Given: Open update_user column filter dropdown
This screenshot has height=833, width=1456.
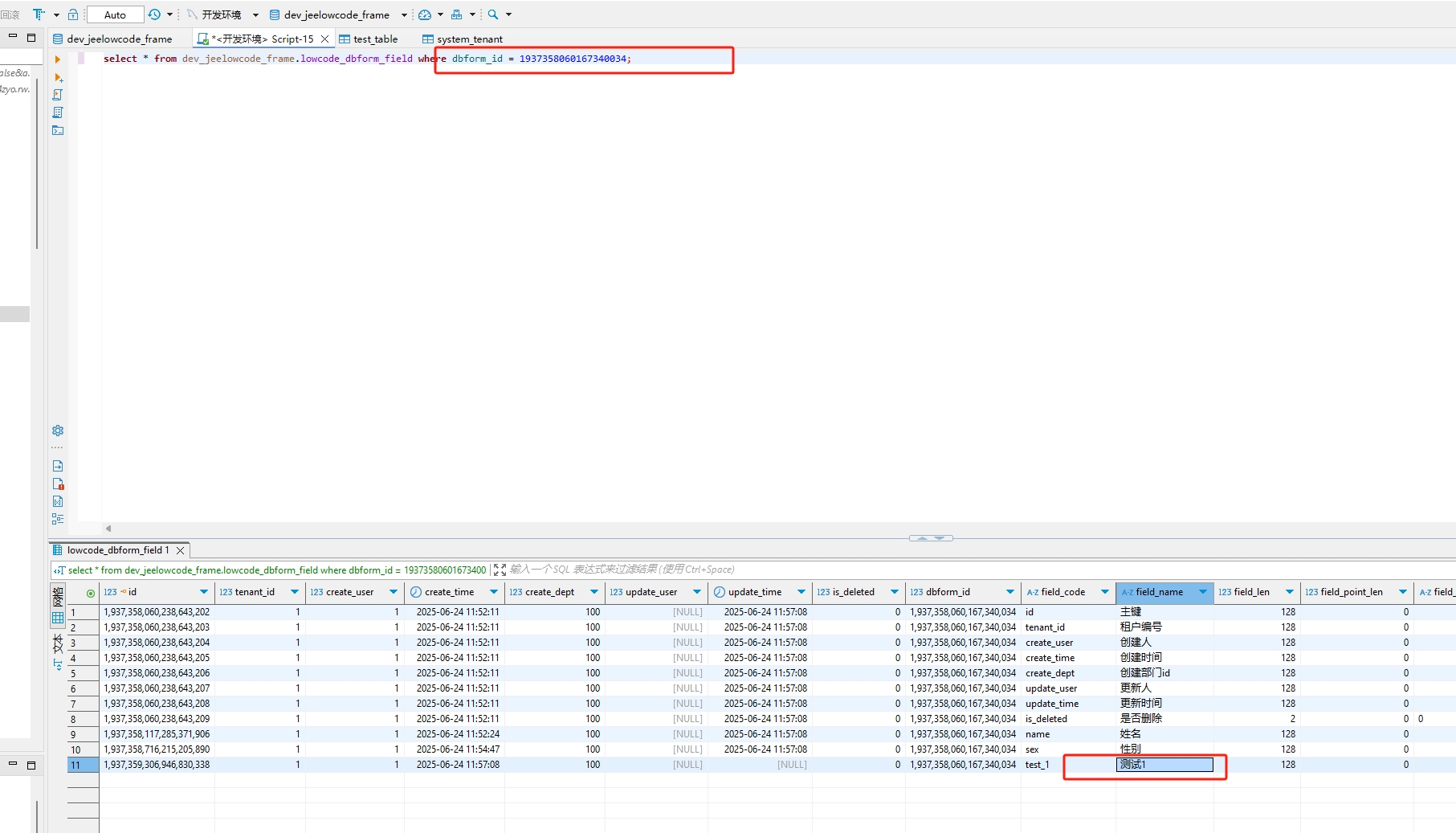Looking at the screenshot, I should pos(697,592).
